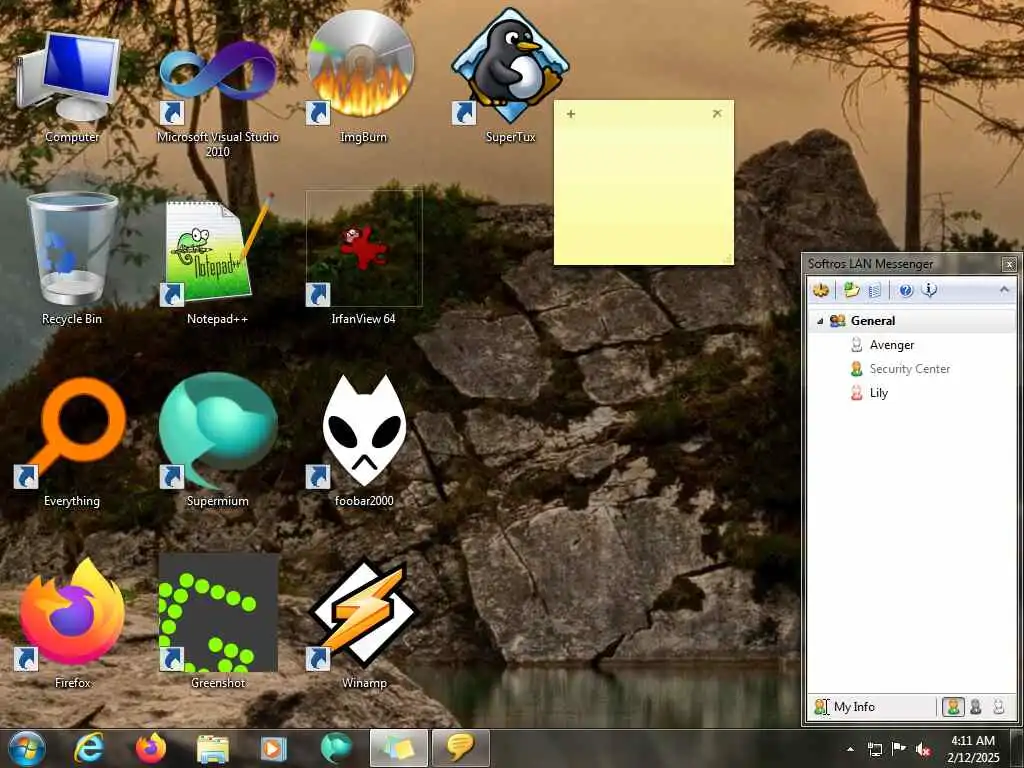The image size is (1024, 768).
Task: Add a new sticky note with the plus button
Action: pos(571,114)
